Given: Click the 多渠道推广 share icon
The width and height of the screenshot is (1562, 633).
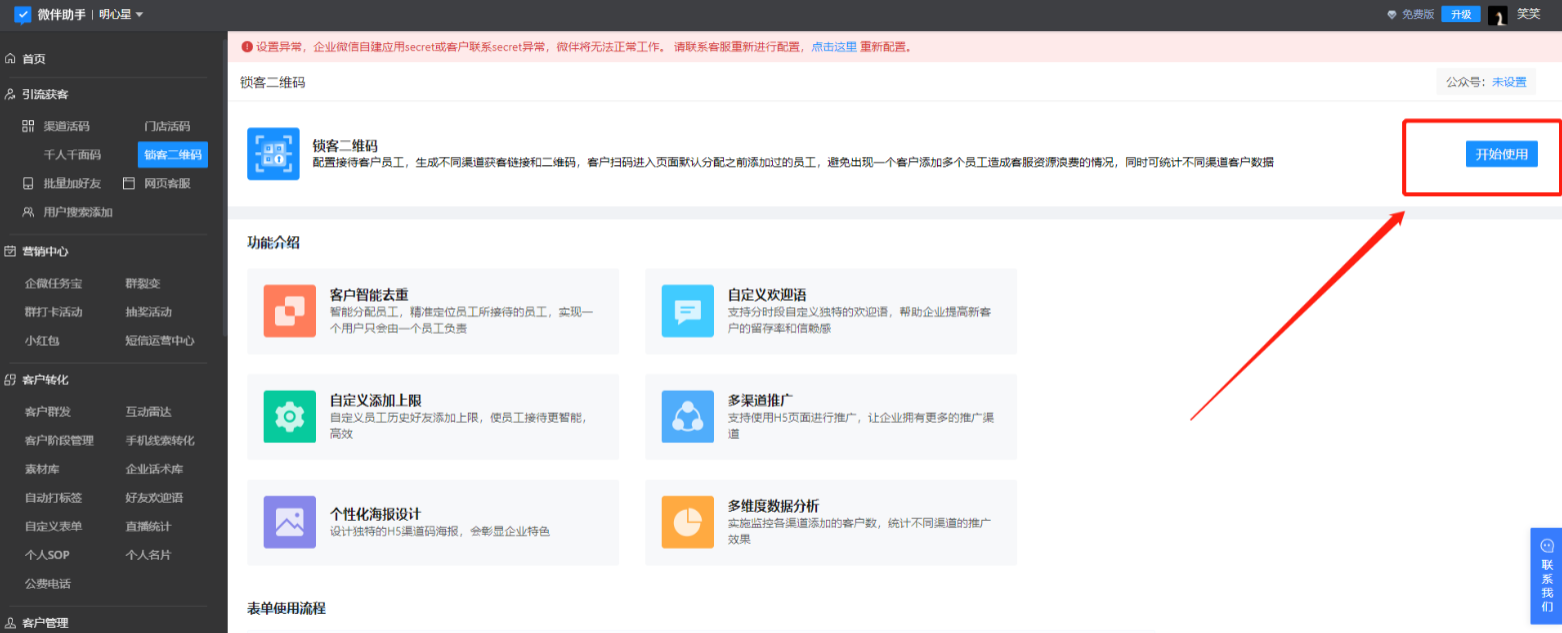Looking at the screenshot, I should (x=688, y=417).
